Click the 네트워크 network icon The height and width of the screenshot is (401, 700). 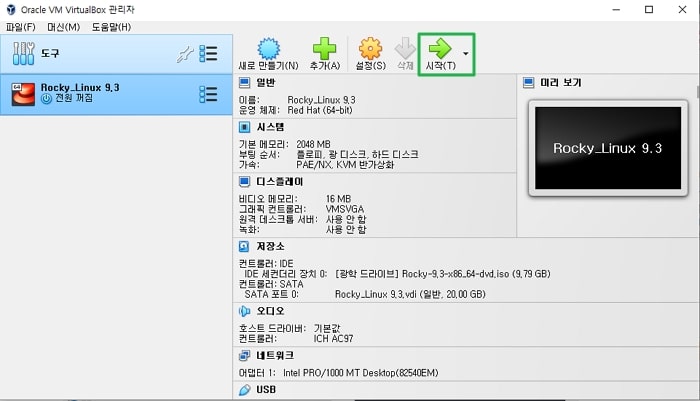click(244, 356)
